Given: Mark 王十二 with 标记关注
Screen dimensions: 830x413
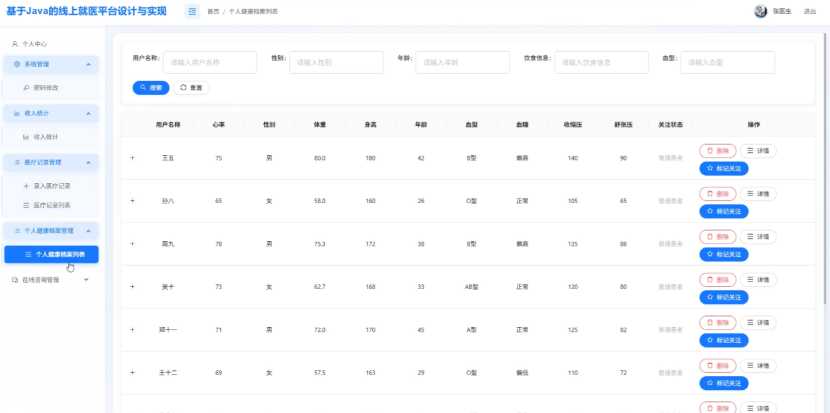Looking at the screenshot, I should tap(724, 383).
